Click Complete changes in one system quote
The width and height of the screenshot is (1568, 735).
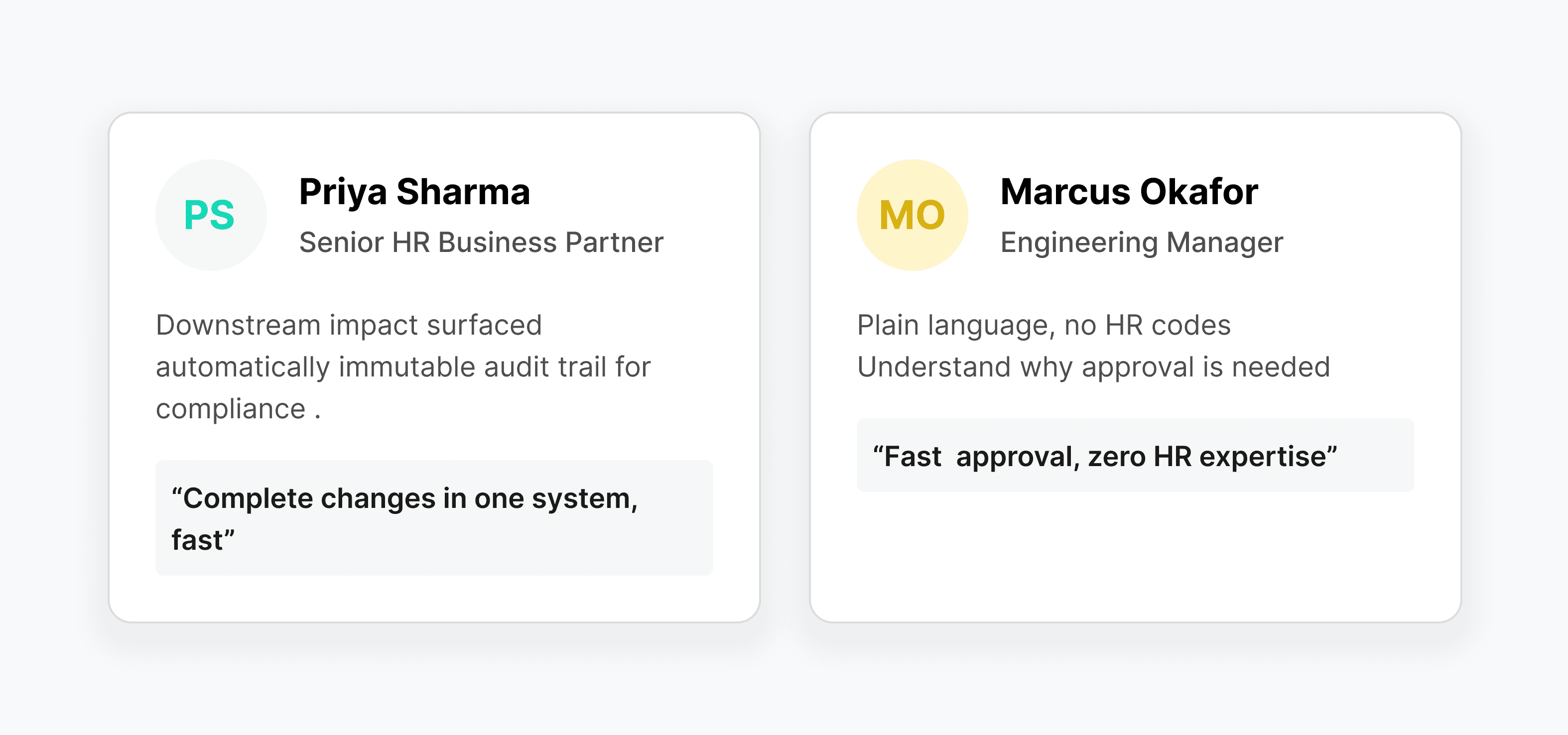point(404,498)
